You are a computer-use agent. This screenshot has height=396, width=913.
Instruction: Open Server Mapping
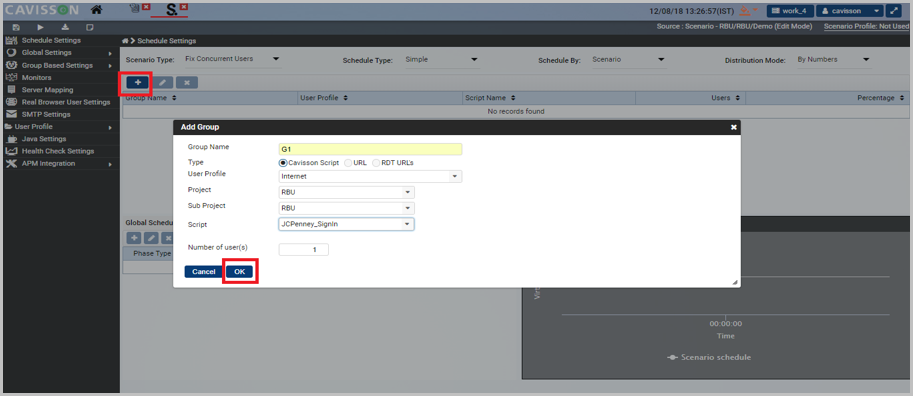(48, 90)
